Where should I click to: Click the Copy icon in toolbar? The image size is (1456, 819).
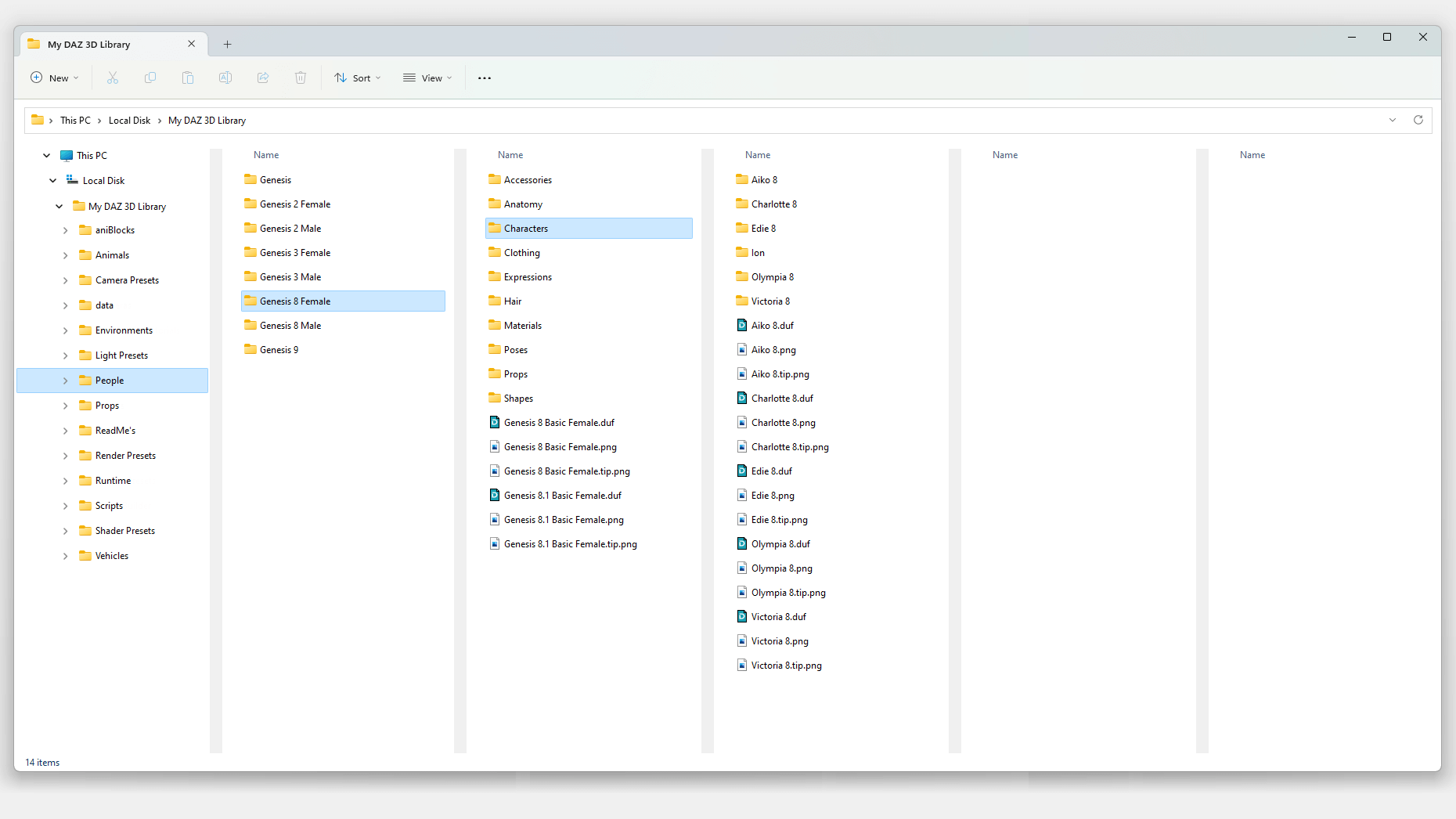(x=150, y=78)
